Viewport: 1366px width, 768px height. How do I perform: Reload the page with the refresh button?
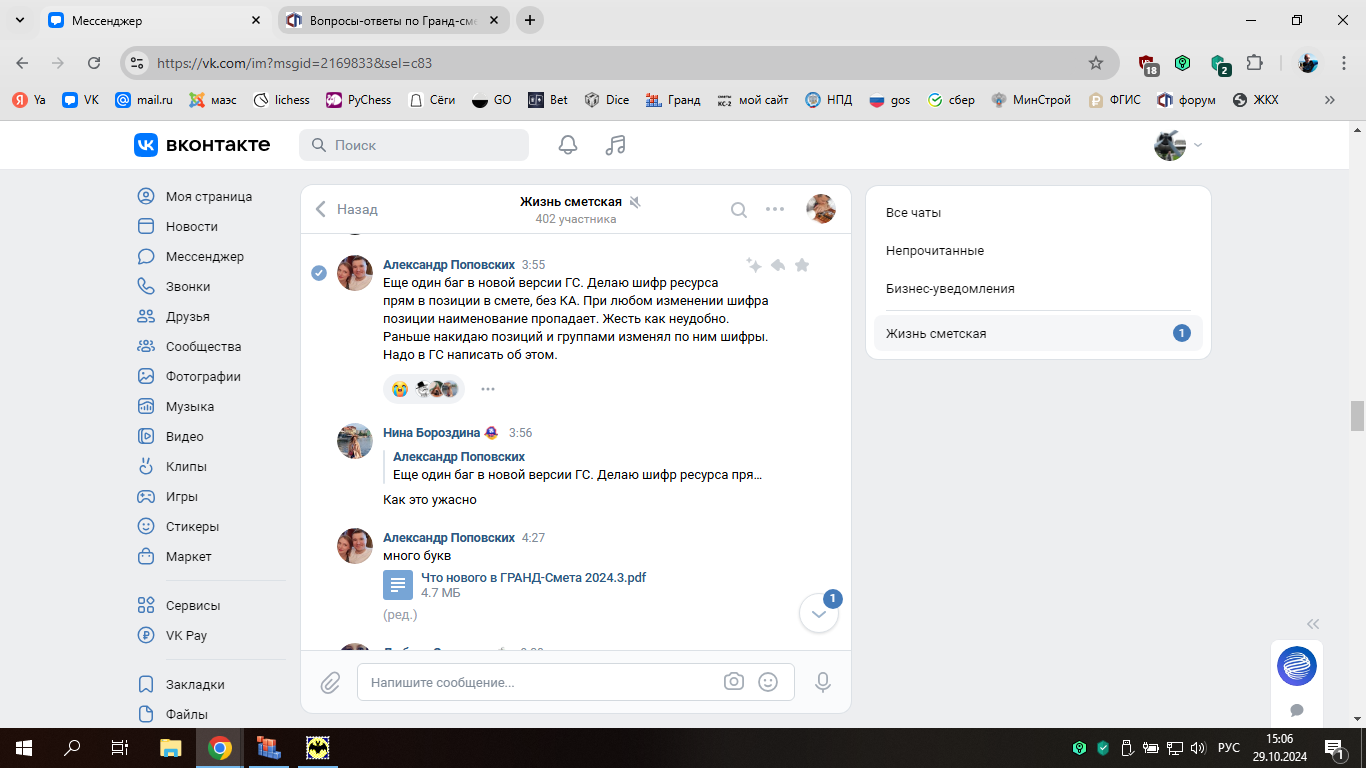coord(94,63)
